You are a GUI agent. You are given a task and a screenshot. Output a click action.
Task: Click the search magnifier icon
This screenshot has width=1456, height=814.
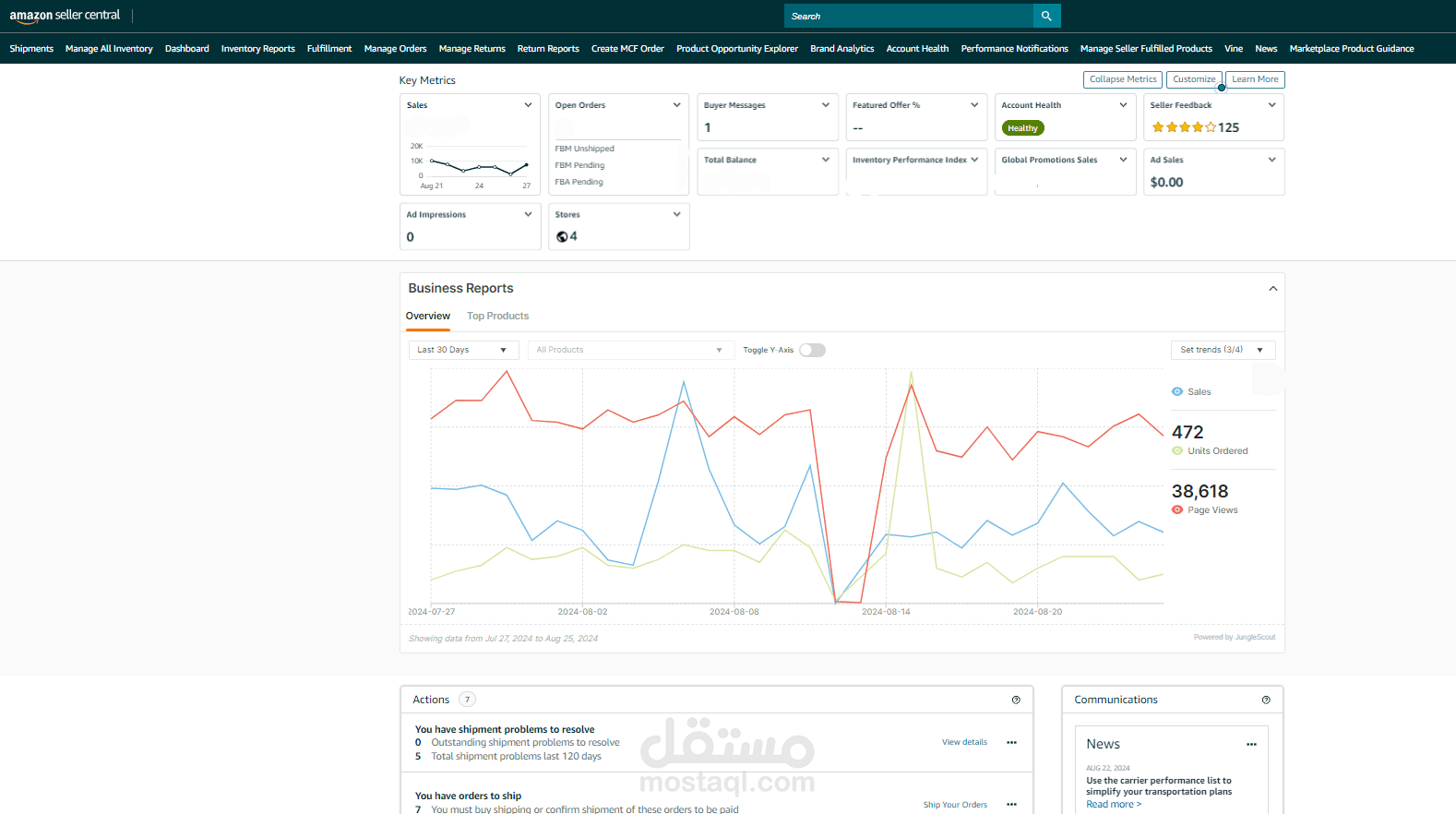tap(1046, 16)
